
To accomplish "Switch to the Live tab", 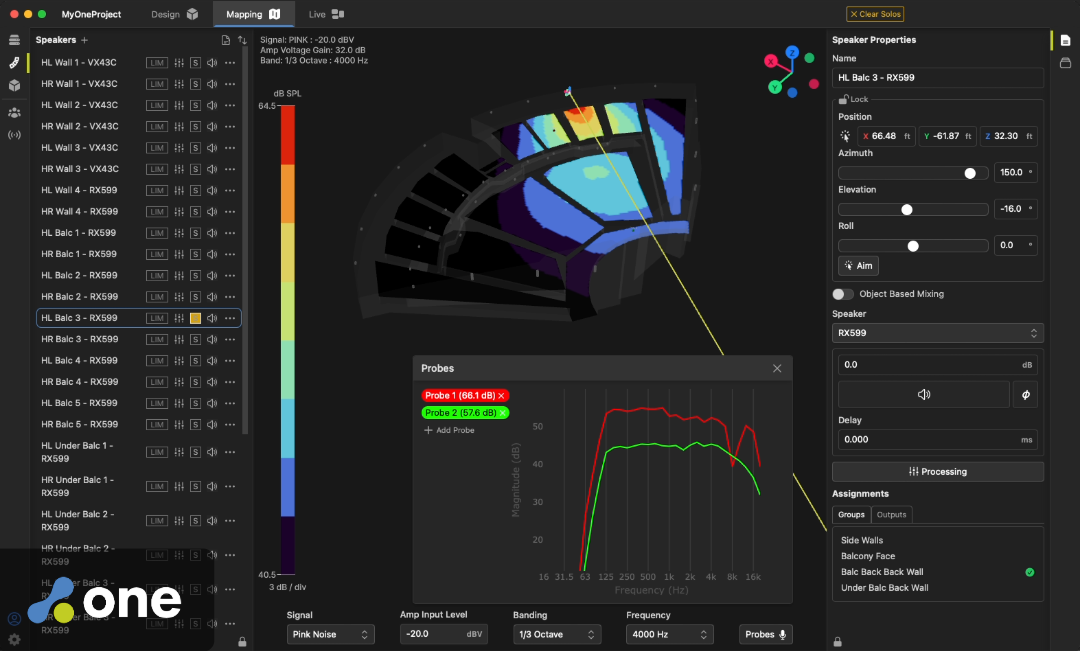I will [x=322, y=15].
